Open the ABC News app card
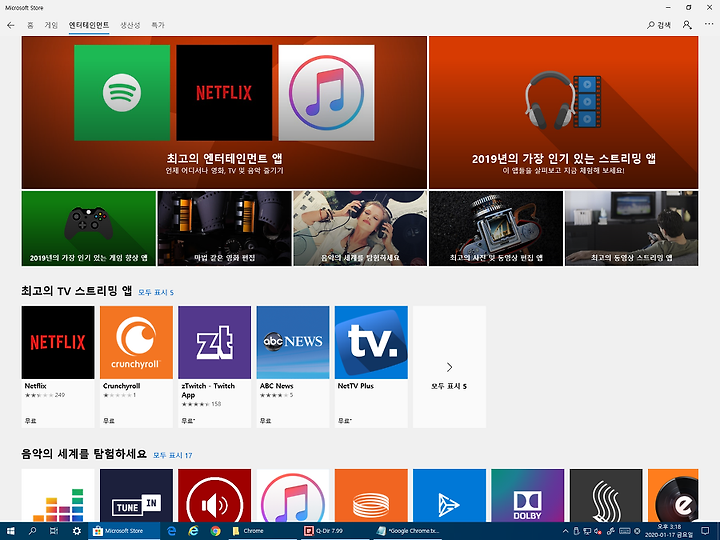Screen dimensions: 720x540 tap(293, 367)
